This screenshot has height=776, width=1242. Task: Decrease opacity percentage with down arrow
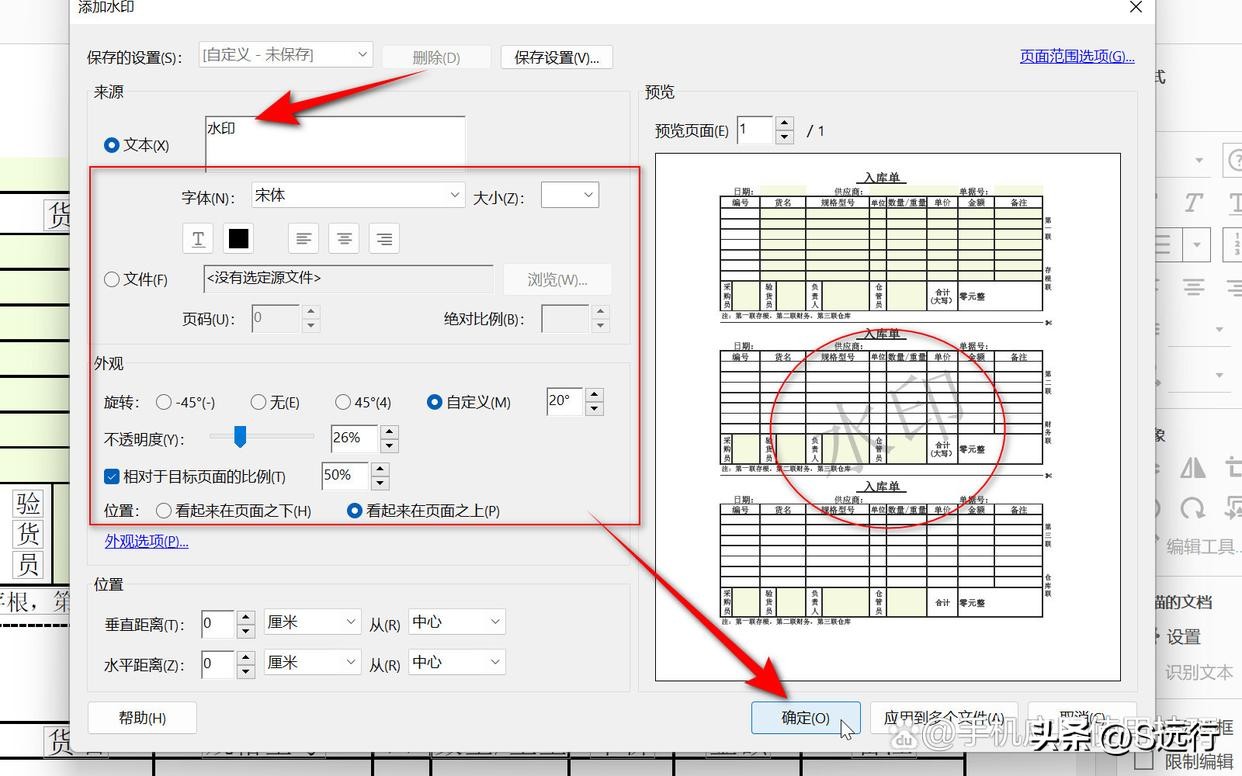coord(390,445)
